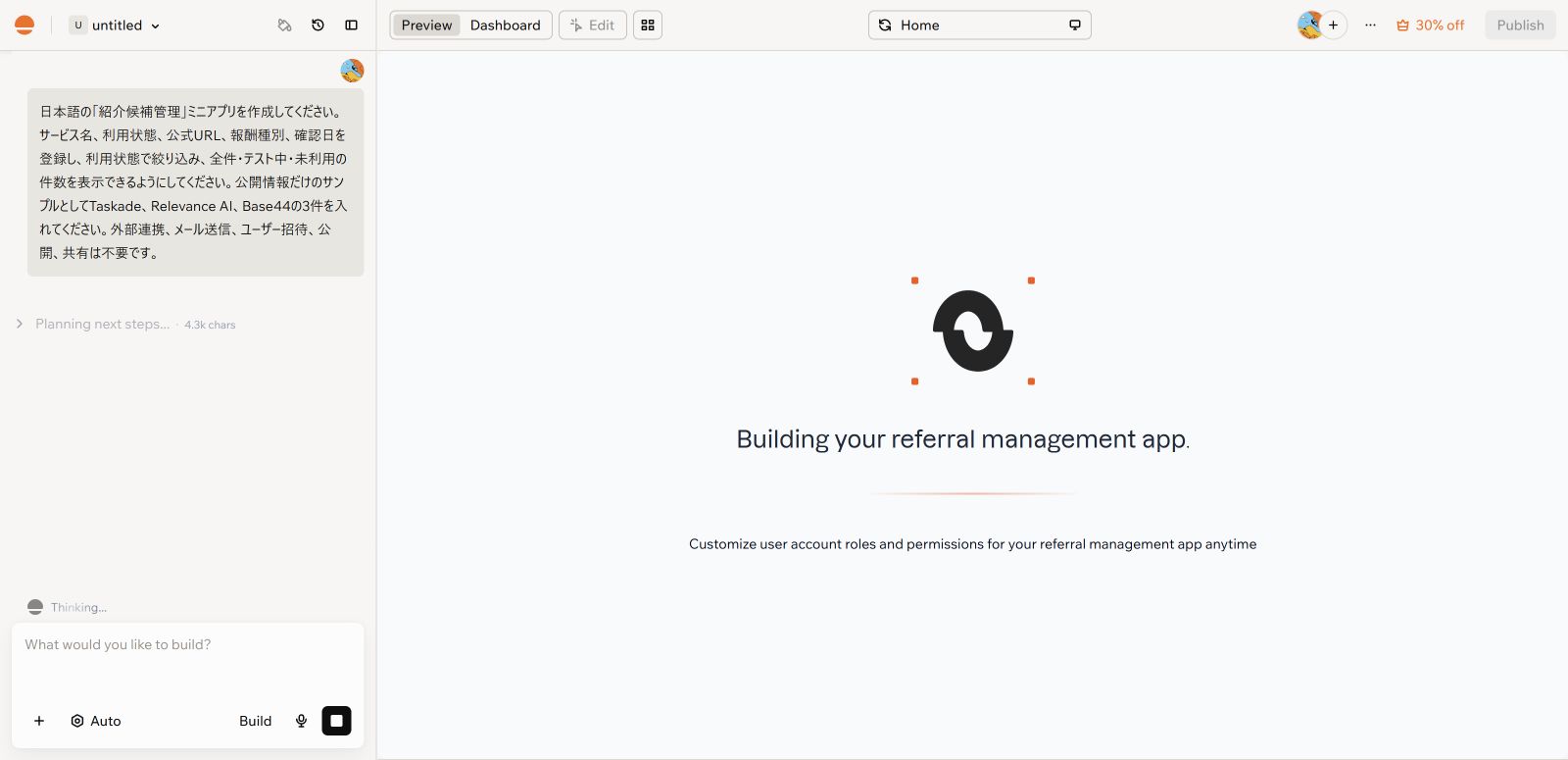Click the 'Thinking...' status text
This screenshot has width=1568, height=760.
tap(78, 608)
